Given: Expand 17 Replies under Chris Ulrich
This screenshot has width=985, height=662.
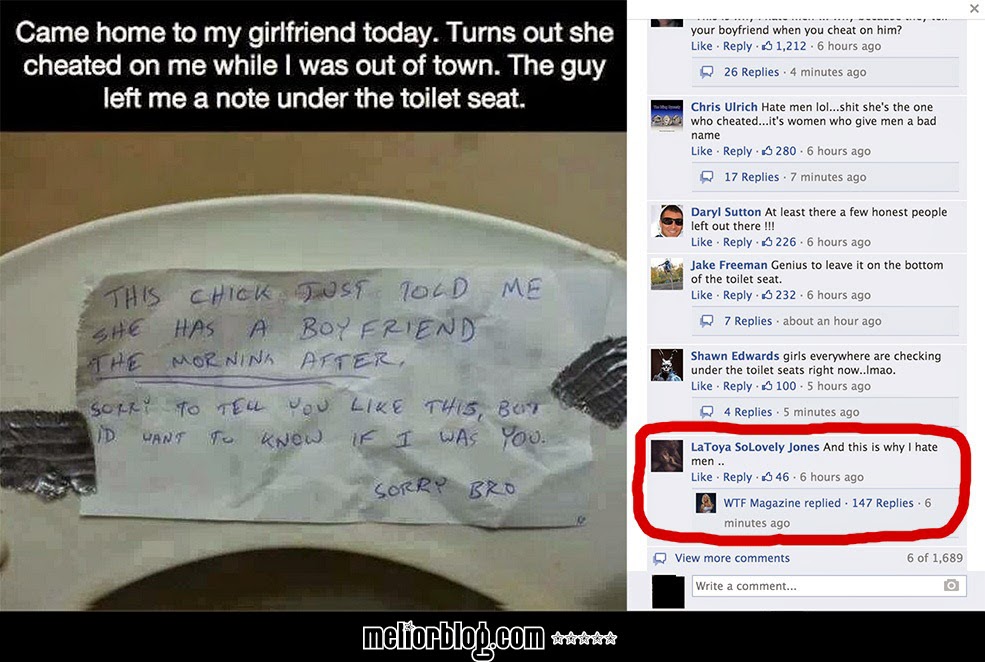Looking at the screenshot, I should click(x=751, y=177).
